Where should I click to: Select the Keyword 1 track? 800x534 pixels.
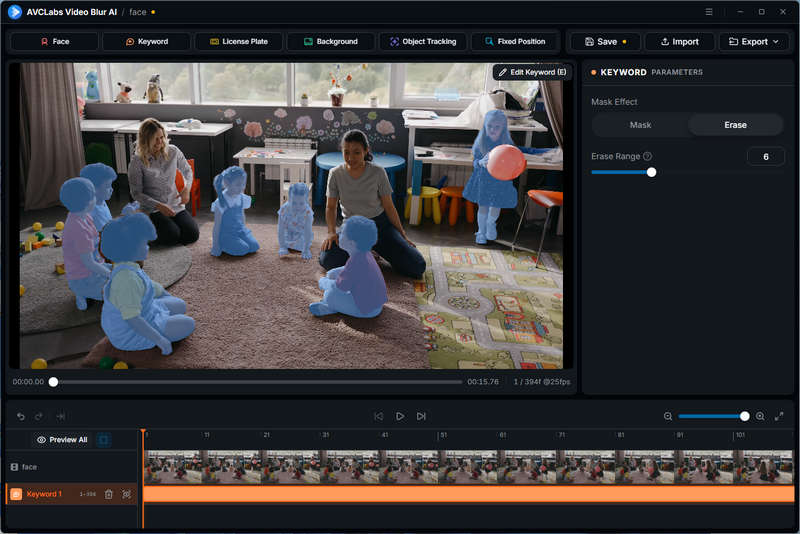coord(71,494)
